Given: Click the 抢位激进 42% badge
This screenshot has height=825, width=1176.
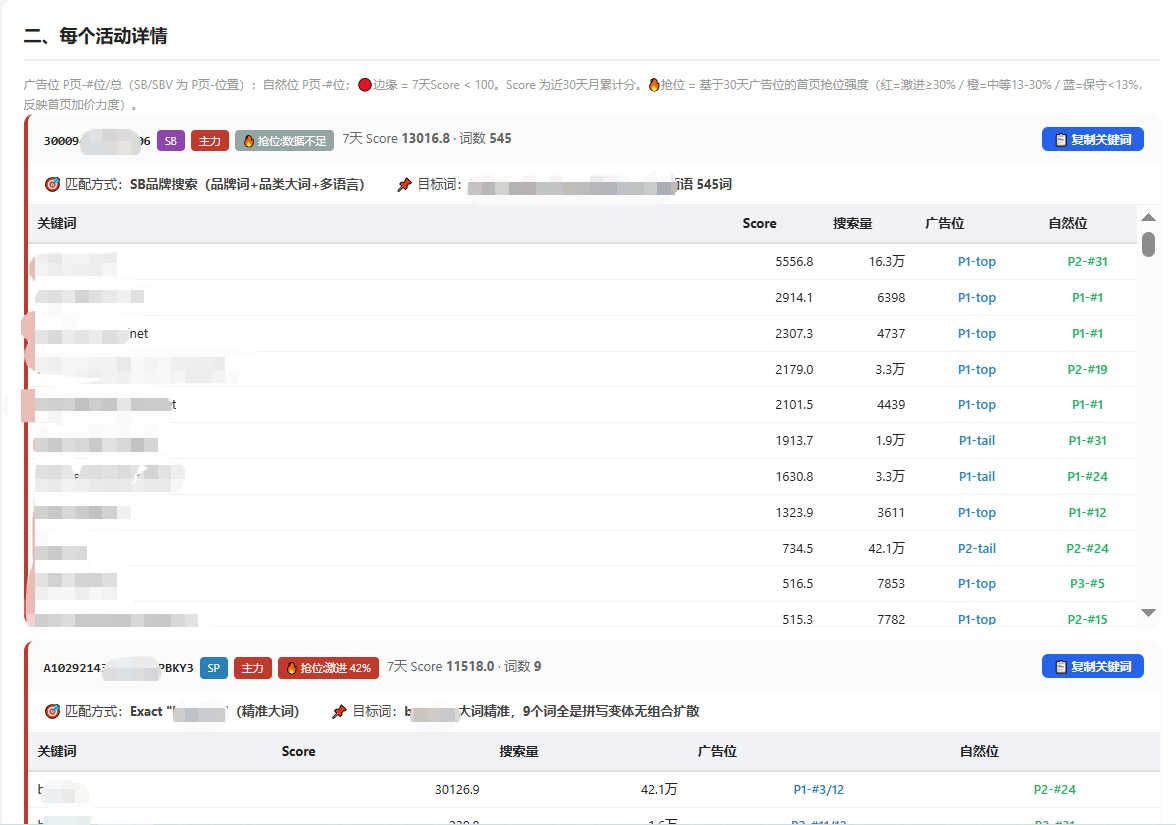Looking at the screenshot, I should [x=328, y=668].
